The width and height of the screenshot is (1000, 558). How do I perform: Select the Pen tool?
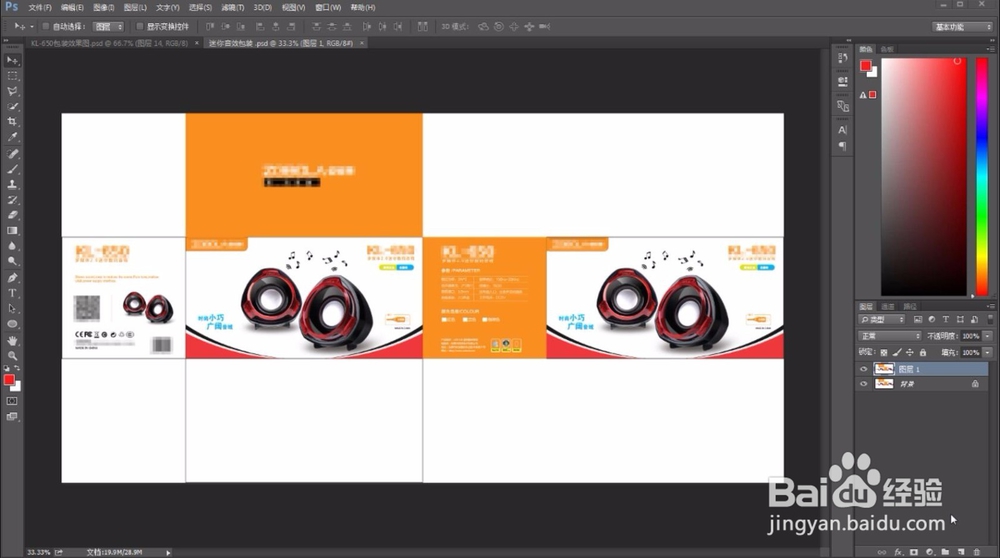coord(12,277)
